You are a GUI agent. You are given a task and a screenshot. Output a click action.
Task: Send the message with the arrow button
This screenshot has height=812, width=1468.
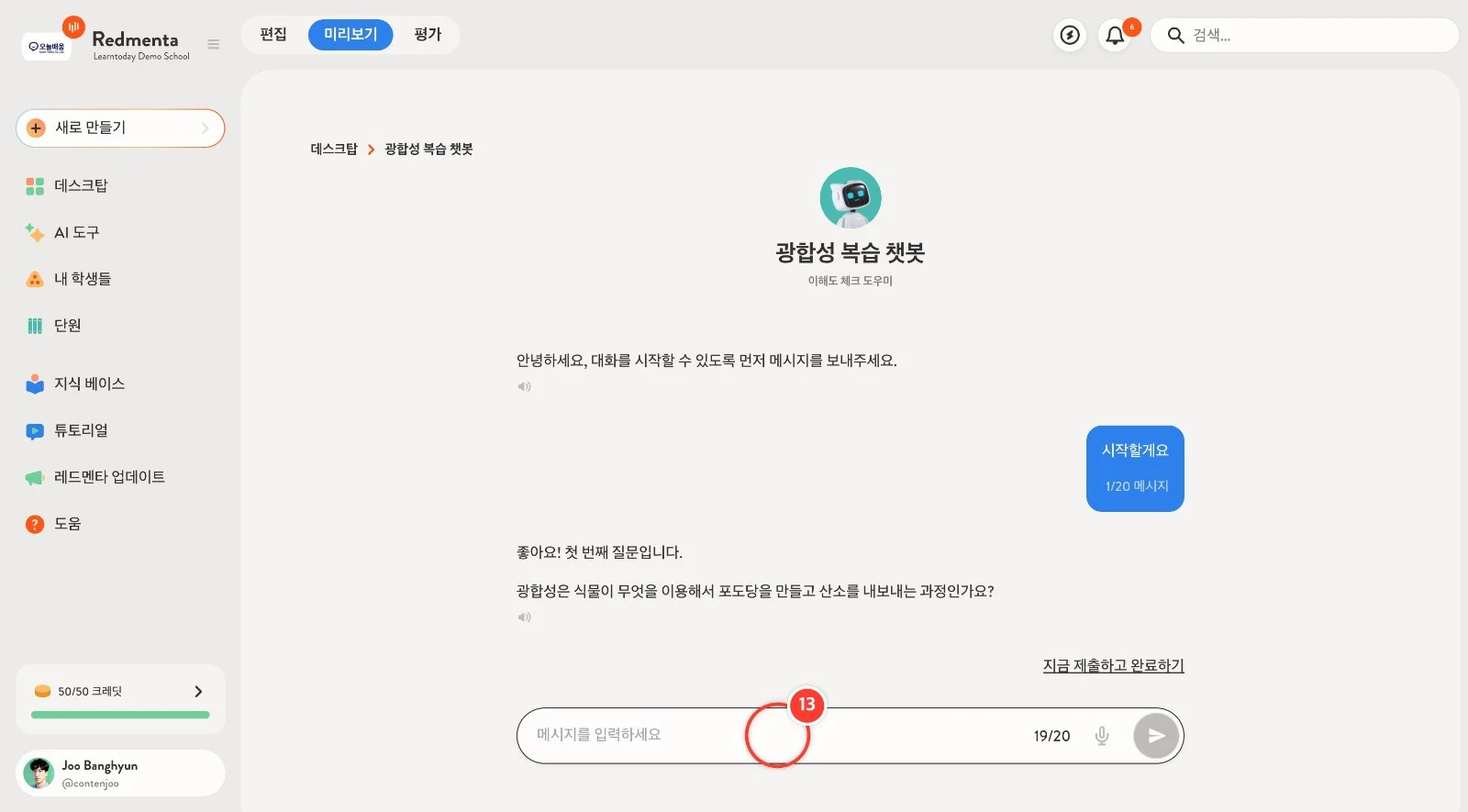pyautogui.click(x=1156, y=736)
